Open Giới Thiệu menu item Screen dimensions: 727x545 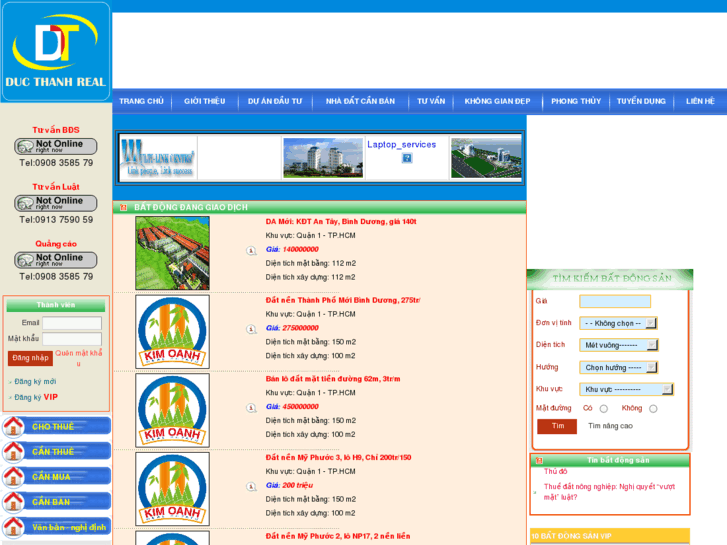pos(204,101)
